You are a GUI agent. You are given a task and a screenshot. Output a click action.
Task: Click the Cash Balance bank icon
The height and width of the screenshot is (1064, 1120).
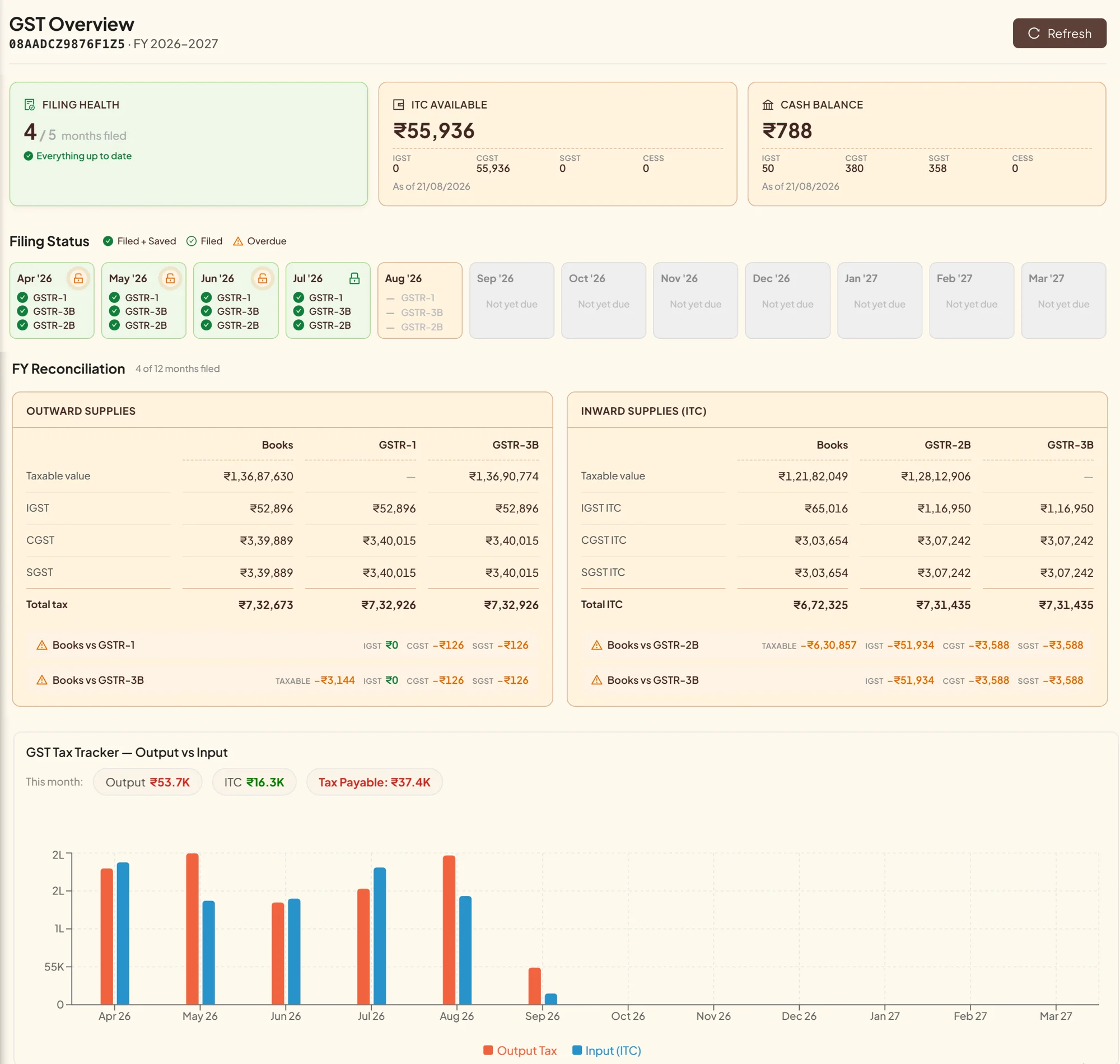768,105
